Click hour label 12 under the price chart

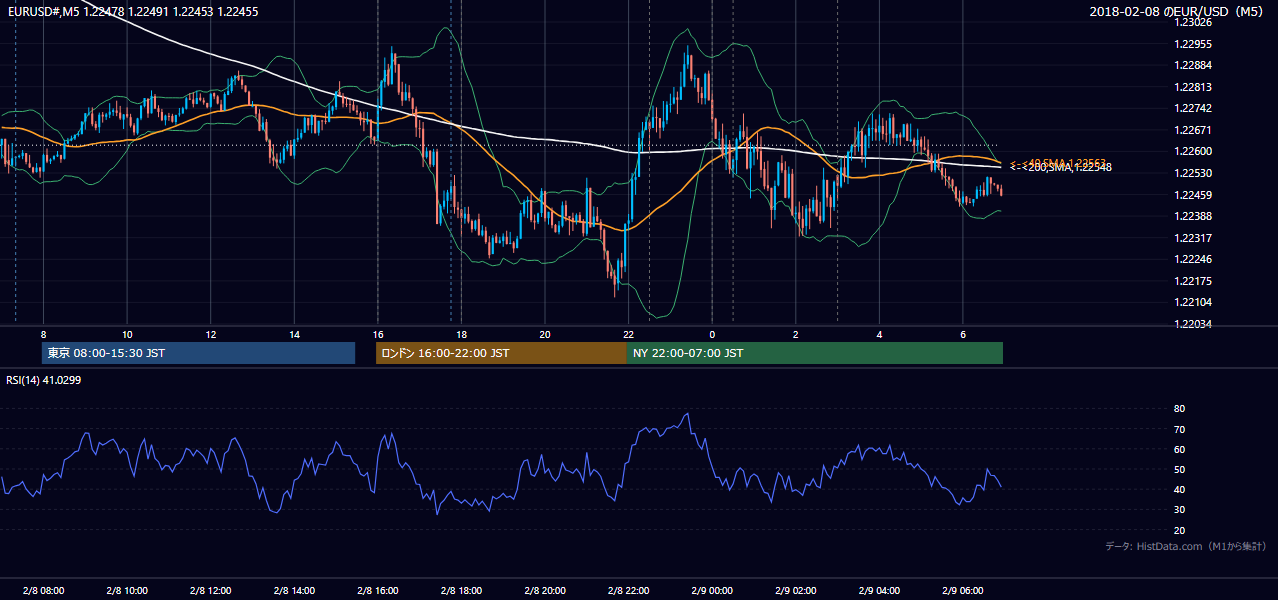[211, 334]
